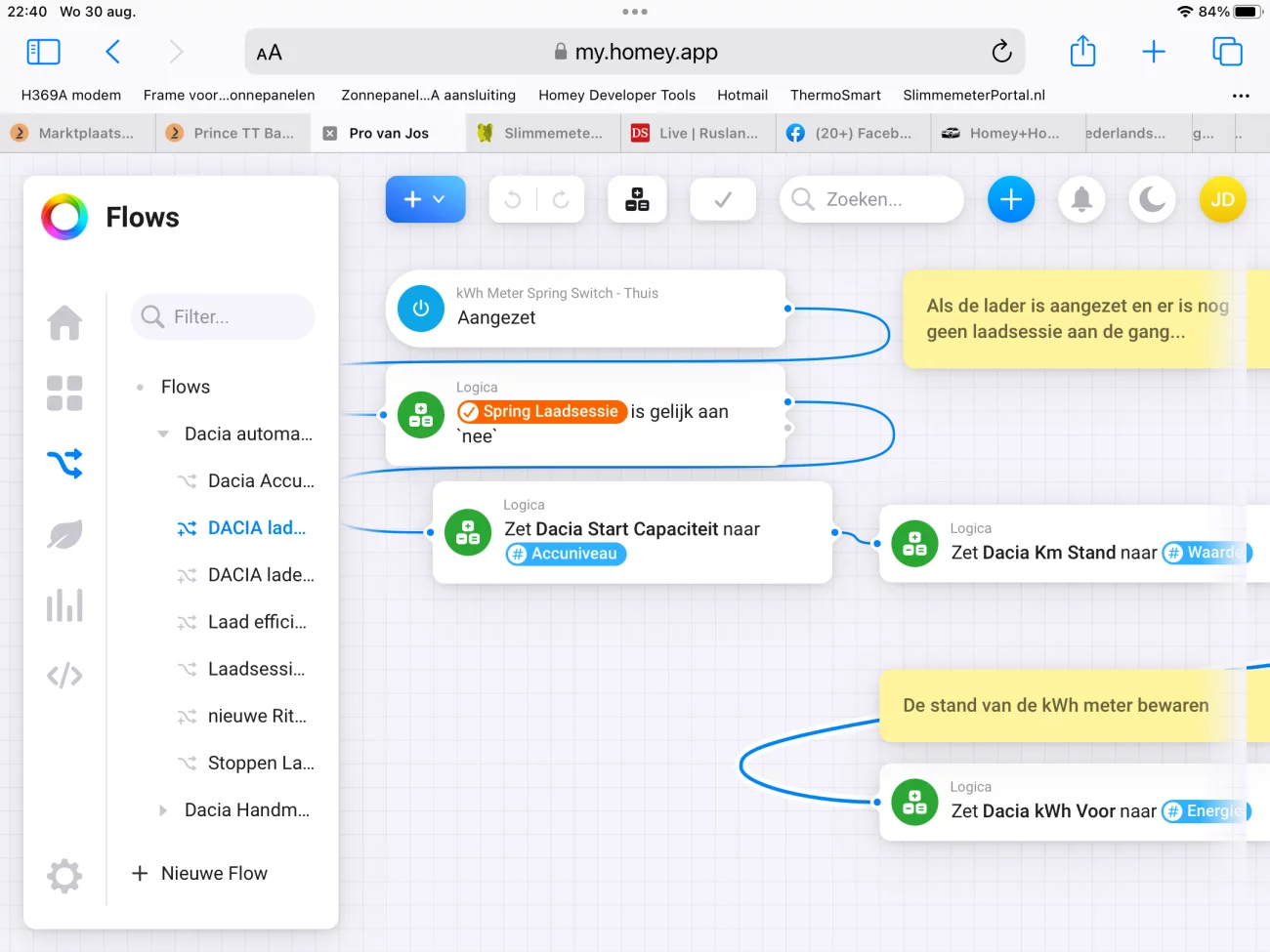Screen dimensions: 1270x952
Task: Open Safari multitasking dots at top
Action: point(635,12)
